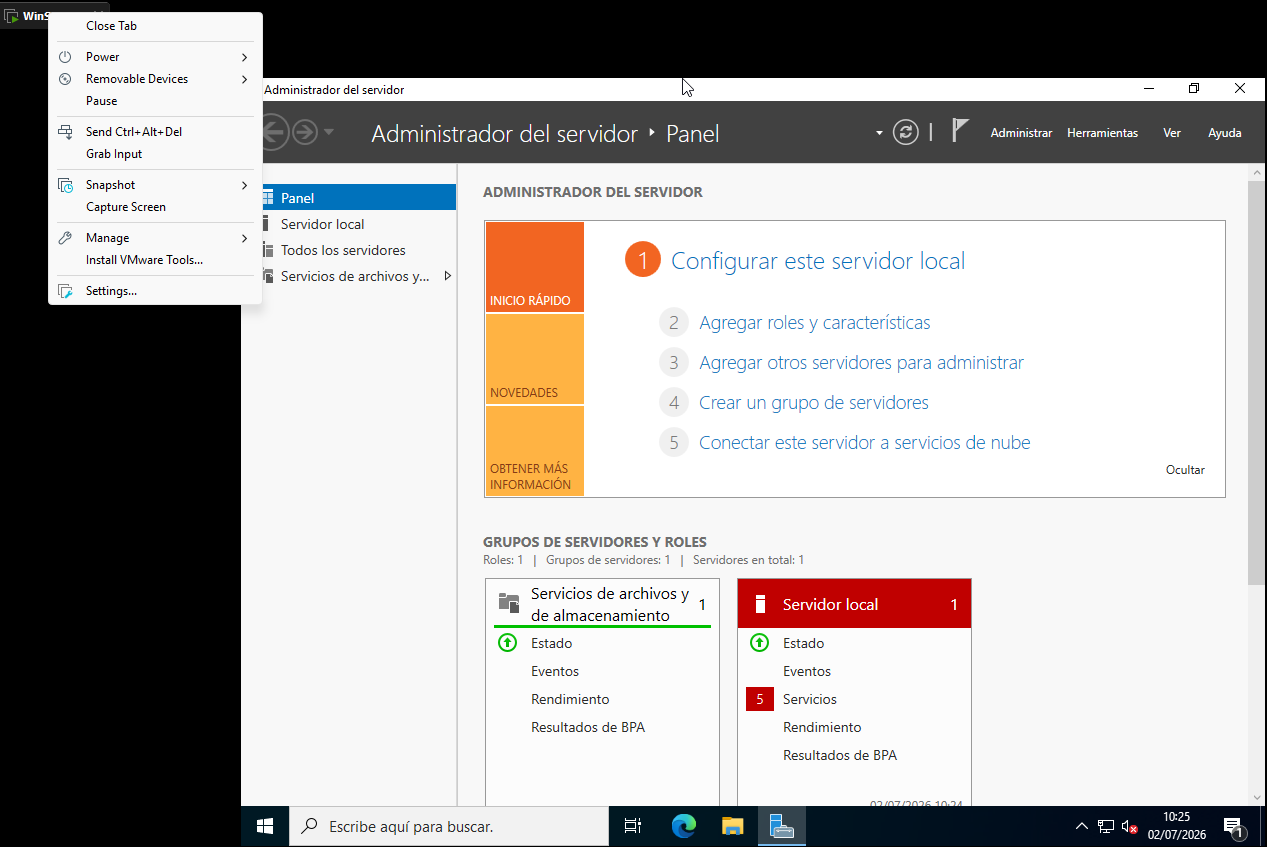Click the red 5 Servicios alert badge
The height and width of the screenshot is (847, 1267).
tap(760, 699)
